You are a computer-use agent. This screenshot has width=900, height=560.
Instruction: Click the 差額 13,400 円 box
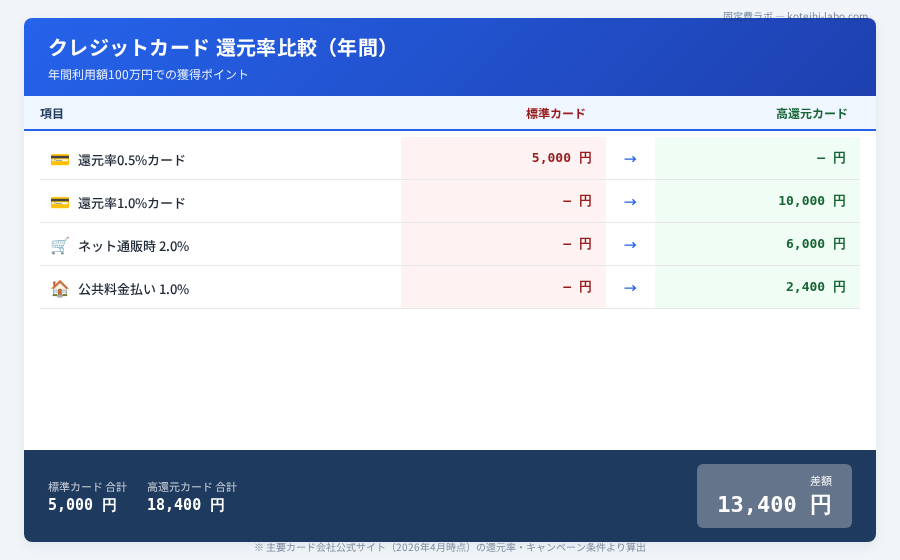click(774, 496)
